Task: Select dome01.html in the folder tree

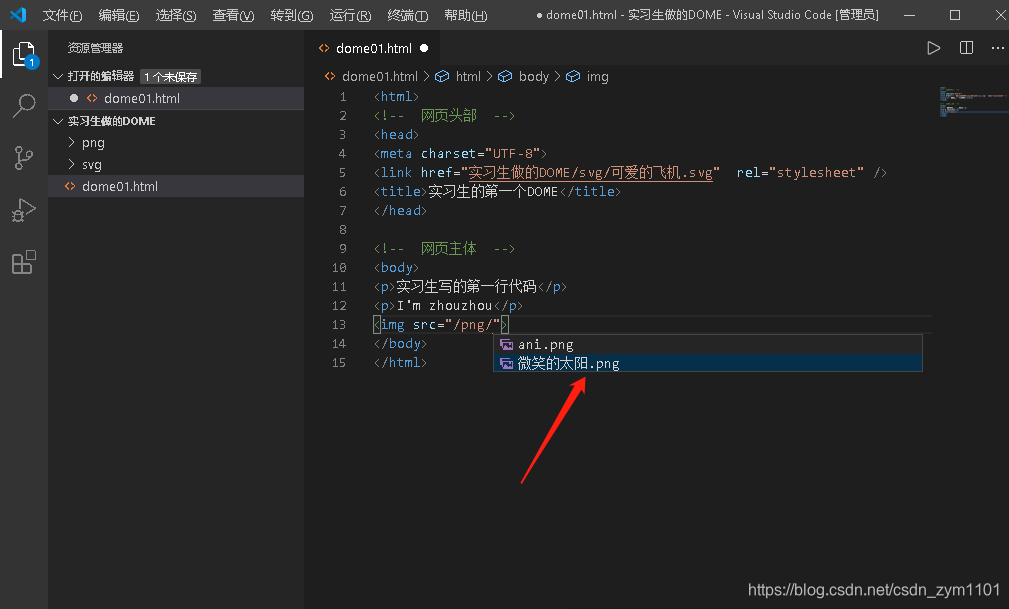Action: point(176,186)
